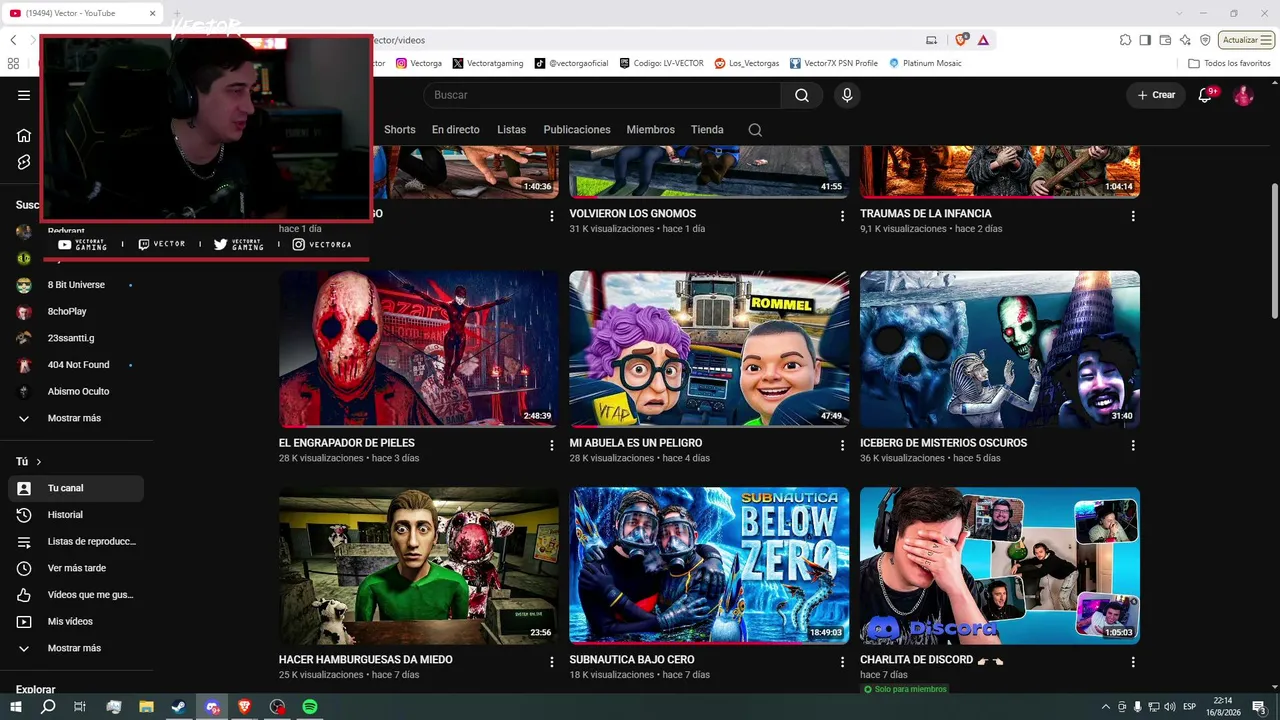Expand subscriptions with Mostrar más
This screenshot has width=1280, height=720.
[72, 418]
